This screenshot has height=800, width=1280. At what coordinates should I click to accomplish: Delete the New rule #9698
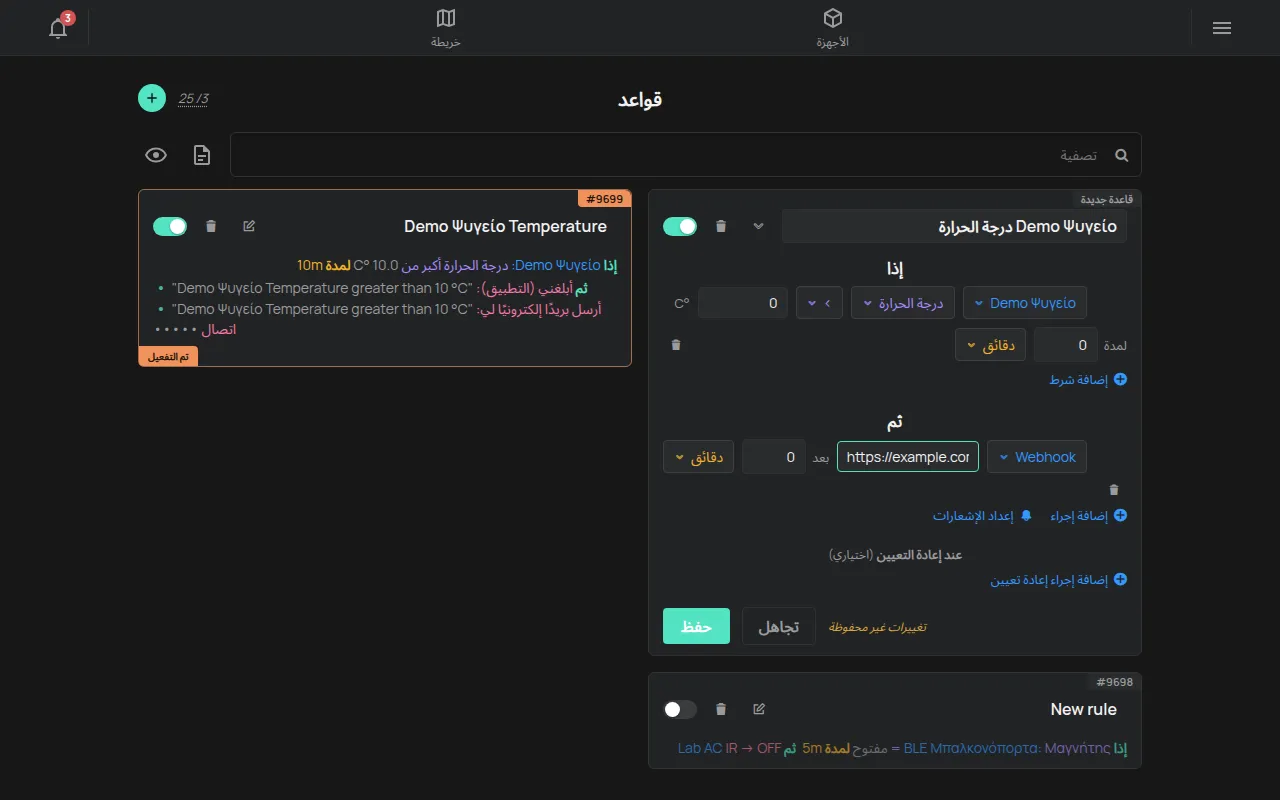tap(721, 709)
